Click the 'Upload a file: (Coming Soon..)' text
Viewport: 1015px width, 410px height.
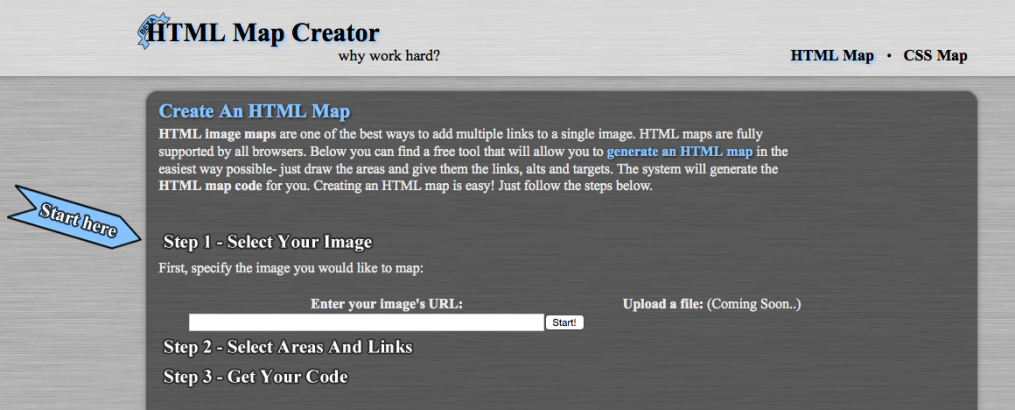(712, 304)
